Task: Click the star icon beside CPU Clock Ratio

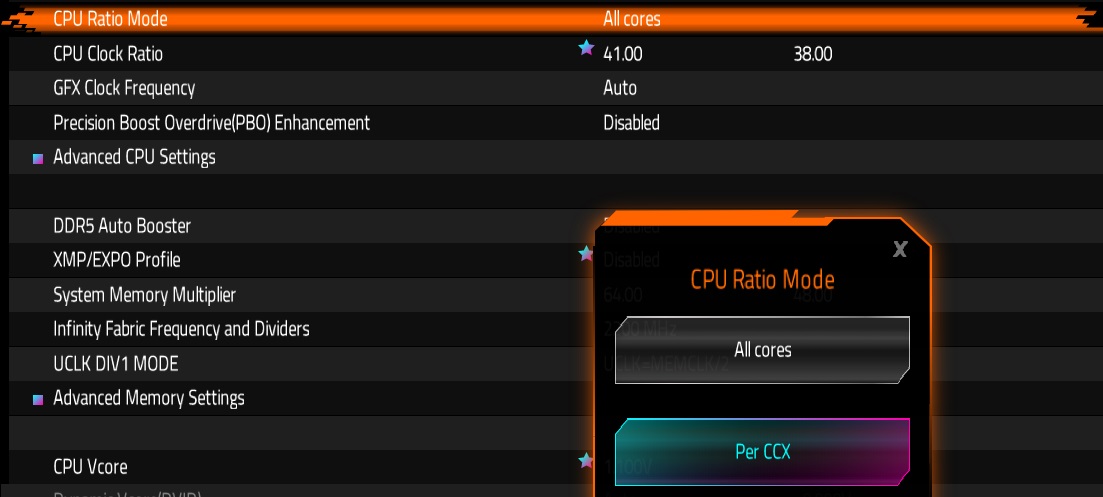Action: [586, 48]
